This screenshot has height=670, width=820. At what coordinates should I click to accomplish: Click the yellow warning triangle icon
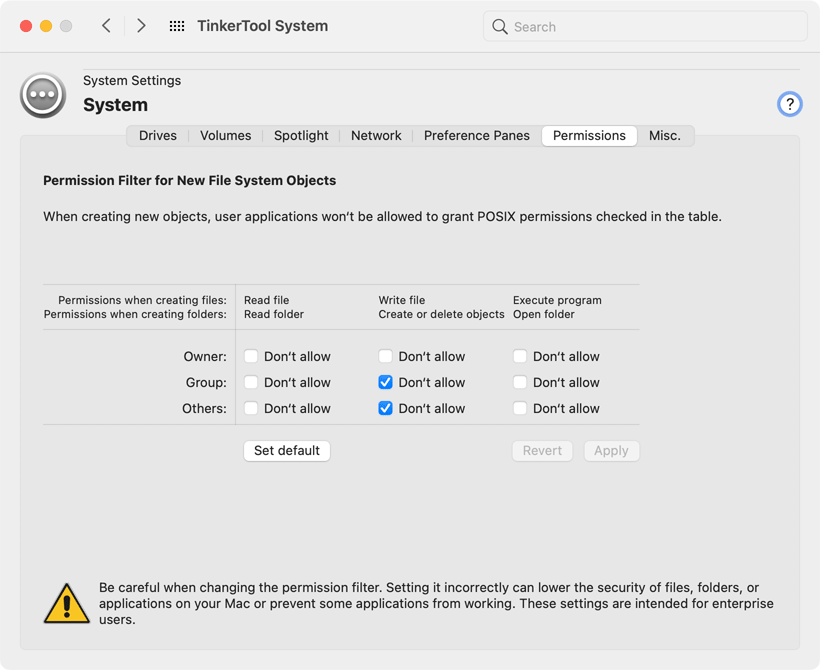pos(67,604)
